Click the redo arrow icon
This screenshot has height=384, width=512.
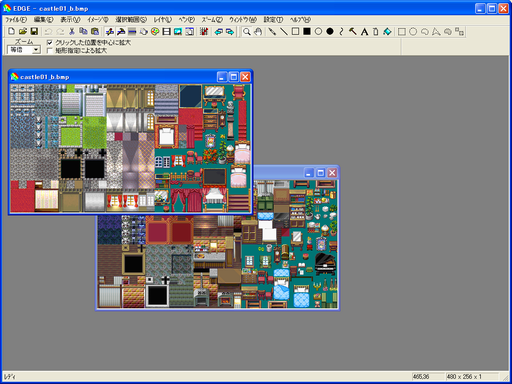pos(60,31)
